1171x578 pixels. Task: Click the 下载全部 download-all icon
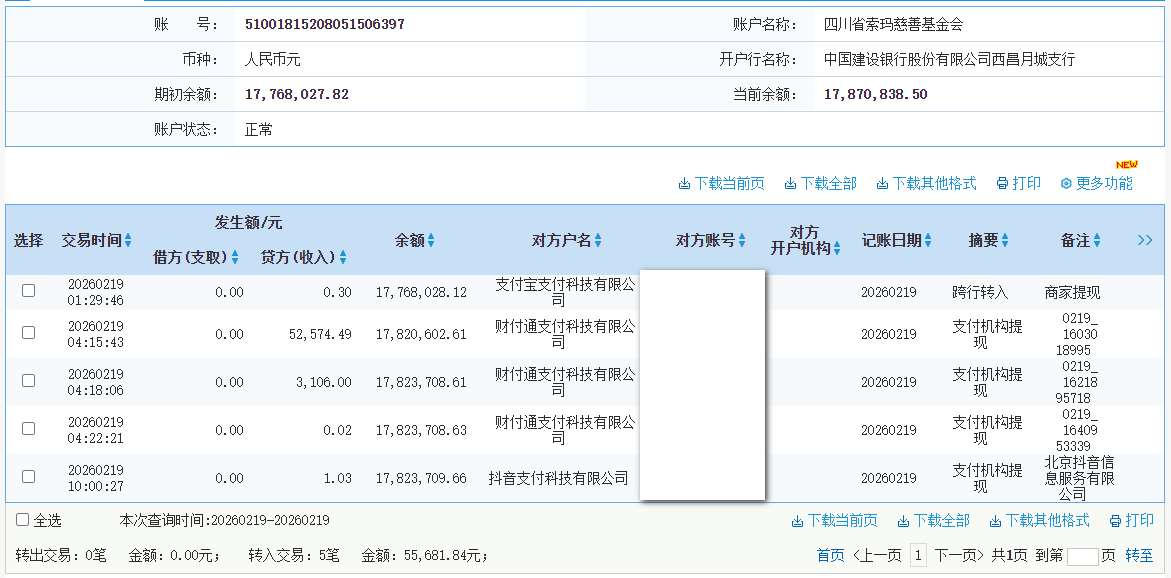[x=790, y=183]
